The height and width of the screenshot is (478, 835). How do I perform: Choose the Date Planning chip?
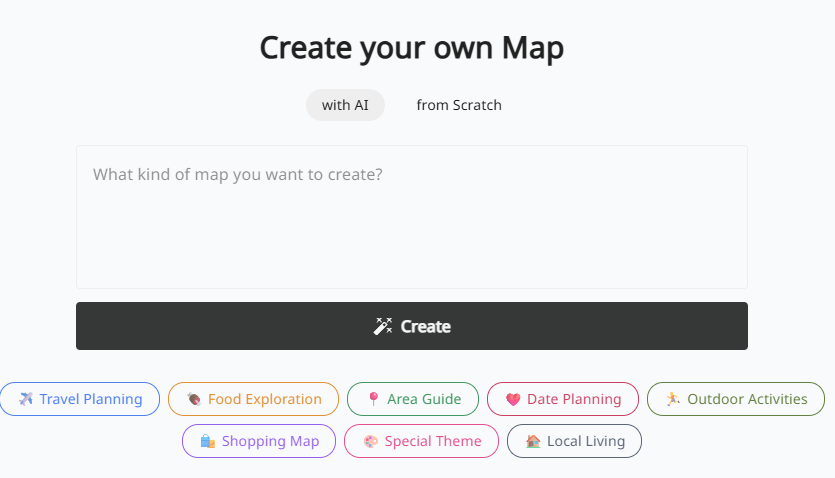(563, 399)
